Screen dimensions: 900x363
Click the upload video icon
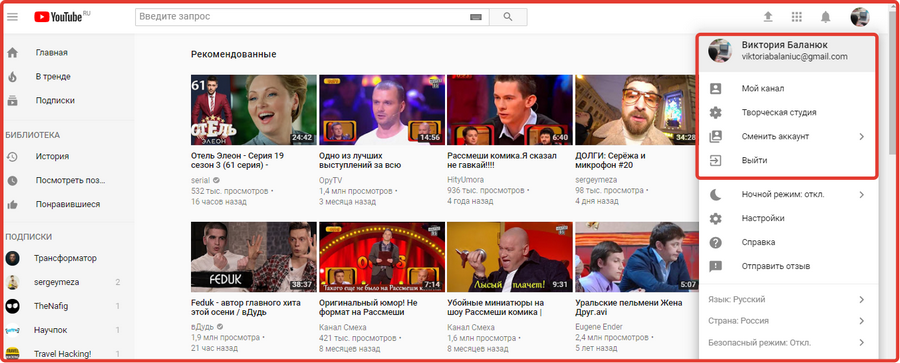(x=768, y=17)
